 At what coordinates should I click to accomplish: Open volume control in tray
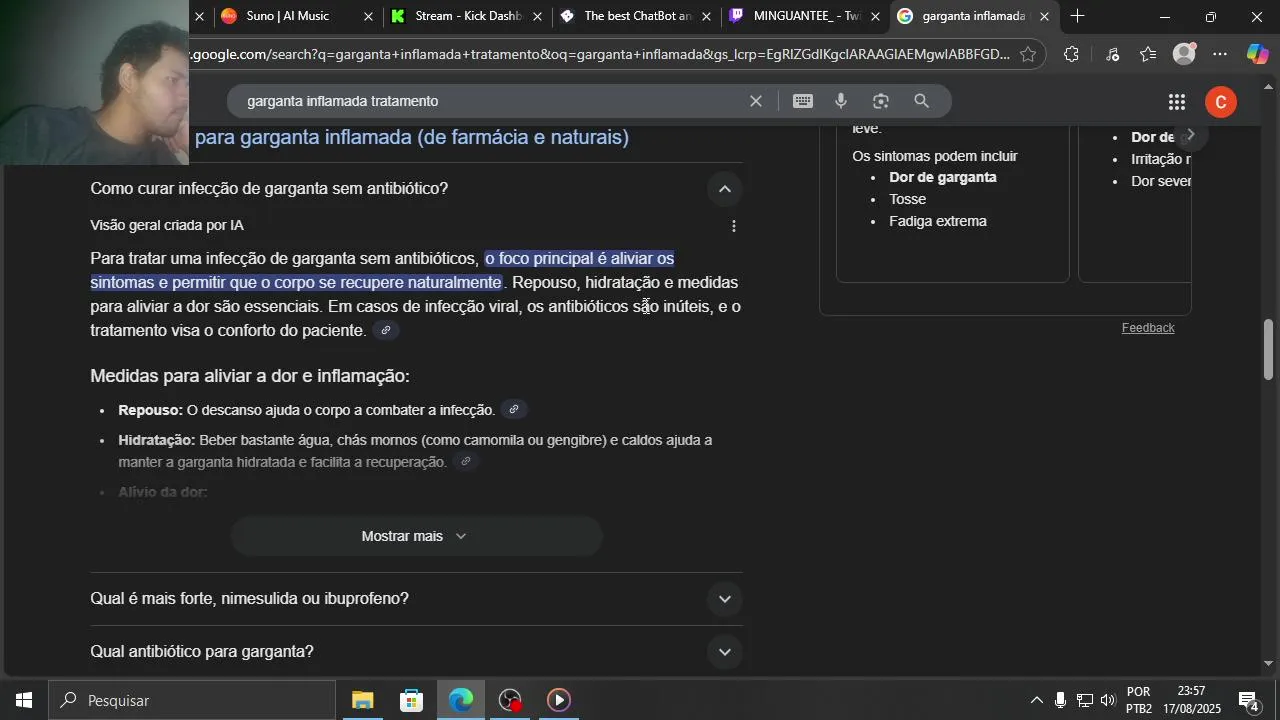(1108, 700)
